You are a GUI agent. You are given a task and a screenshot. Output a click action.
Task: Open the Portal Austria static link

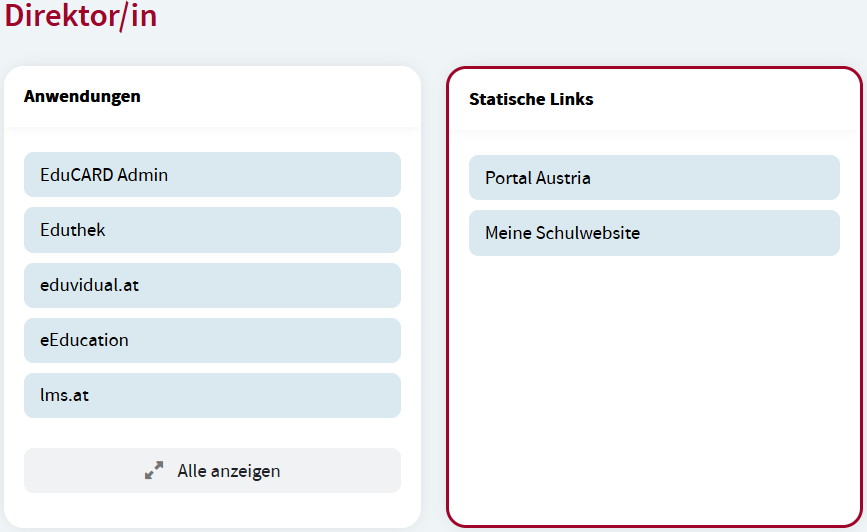pos(654,178)
